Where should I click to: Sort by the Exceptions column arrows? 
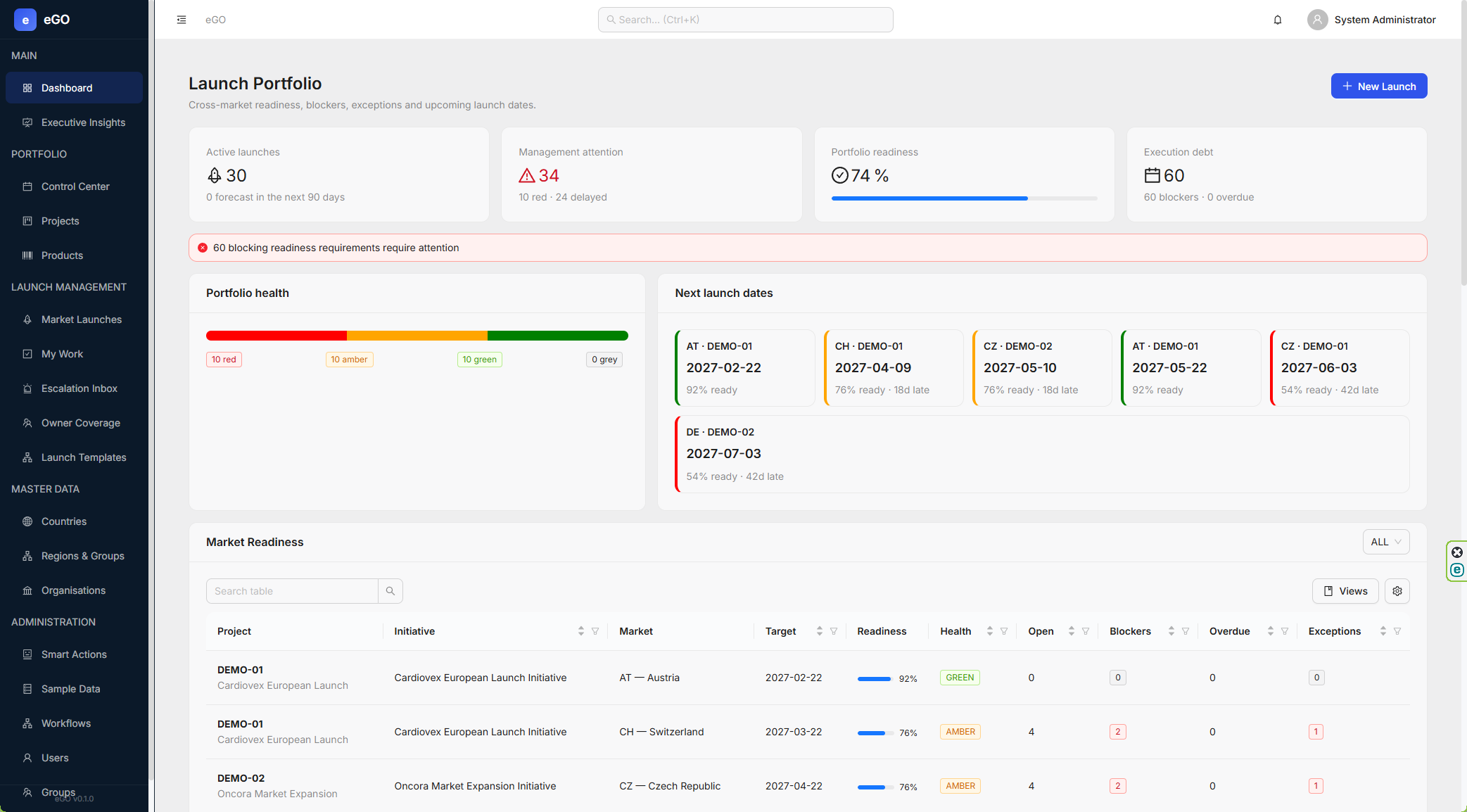pos(1383,631)
